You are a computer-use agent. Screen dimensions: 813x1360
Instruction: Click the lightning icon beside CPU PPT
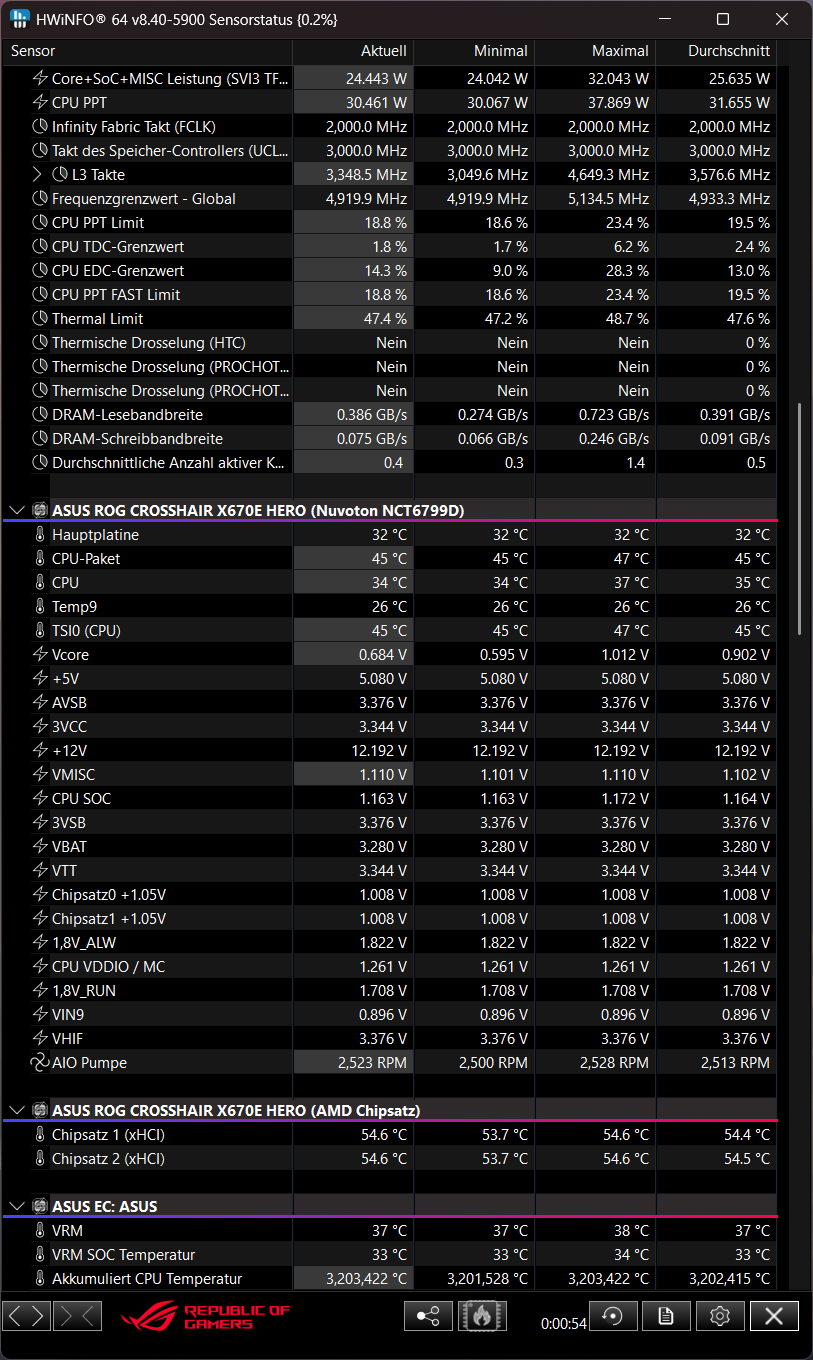coord(40,102)
